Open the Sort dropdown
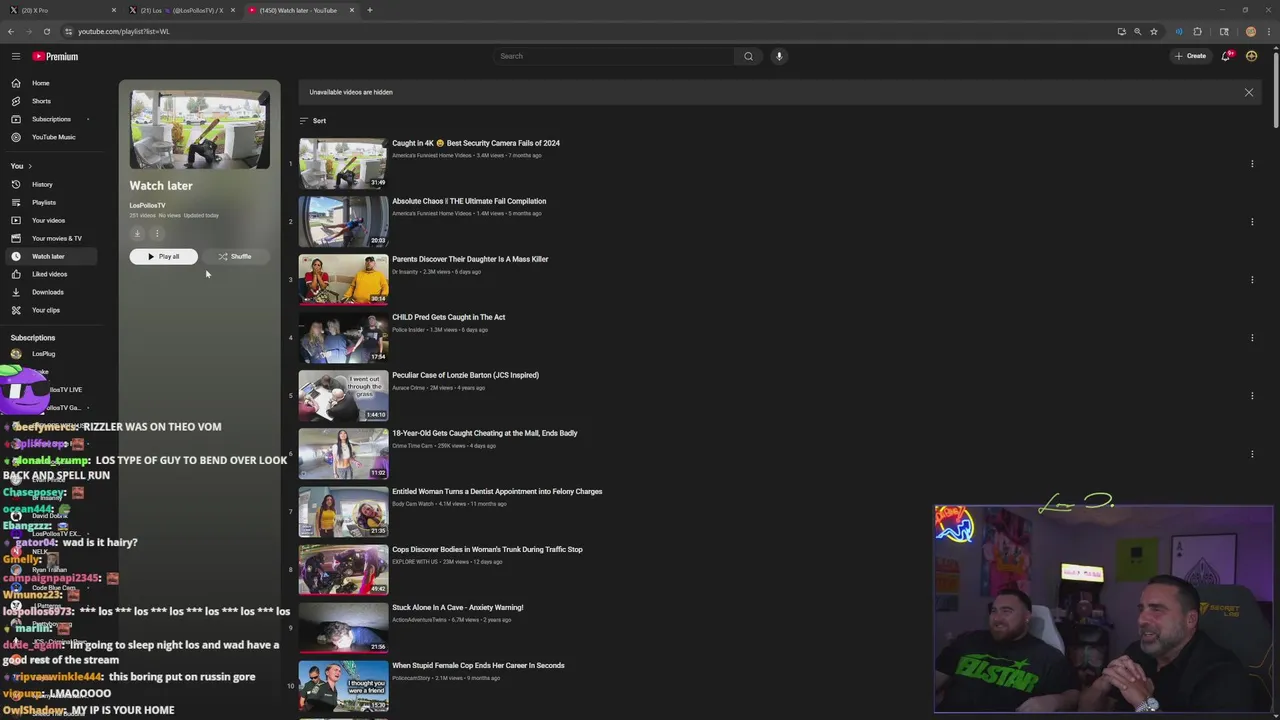 (313, 121)
